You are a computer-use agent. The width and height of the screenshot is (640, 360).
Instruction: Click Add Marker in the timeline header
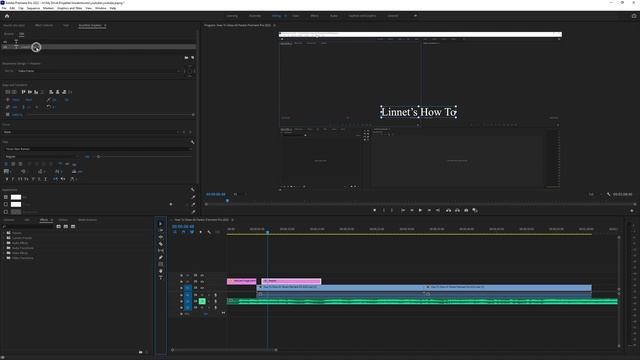click(200, 232)
